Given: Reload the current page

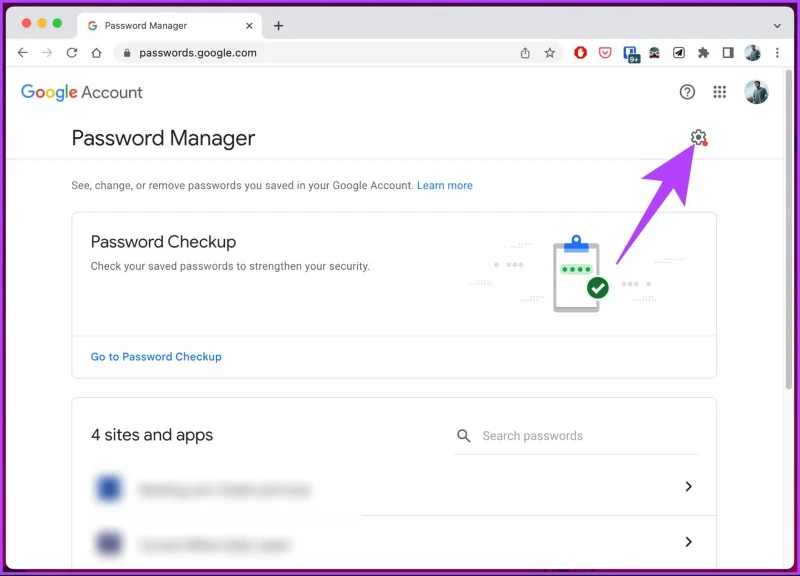Looking at the screenshot, I should tap(72, 53).
